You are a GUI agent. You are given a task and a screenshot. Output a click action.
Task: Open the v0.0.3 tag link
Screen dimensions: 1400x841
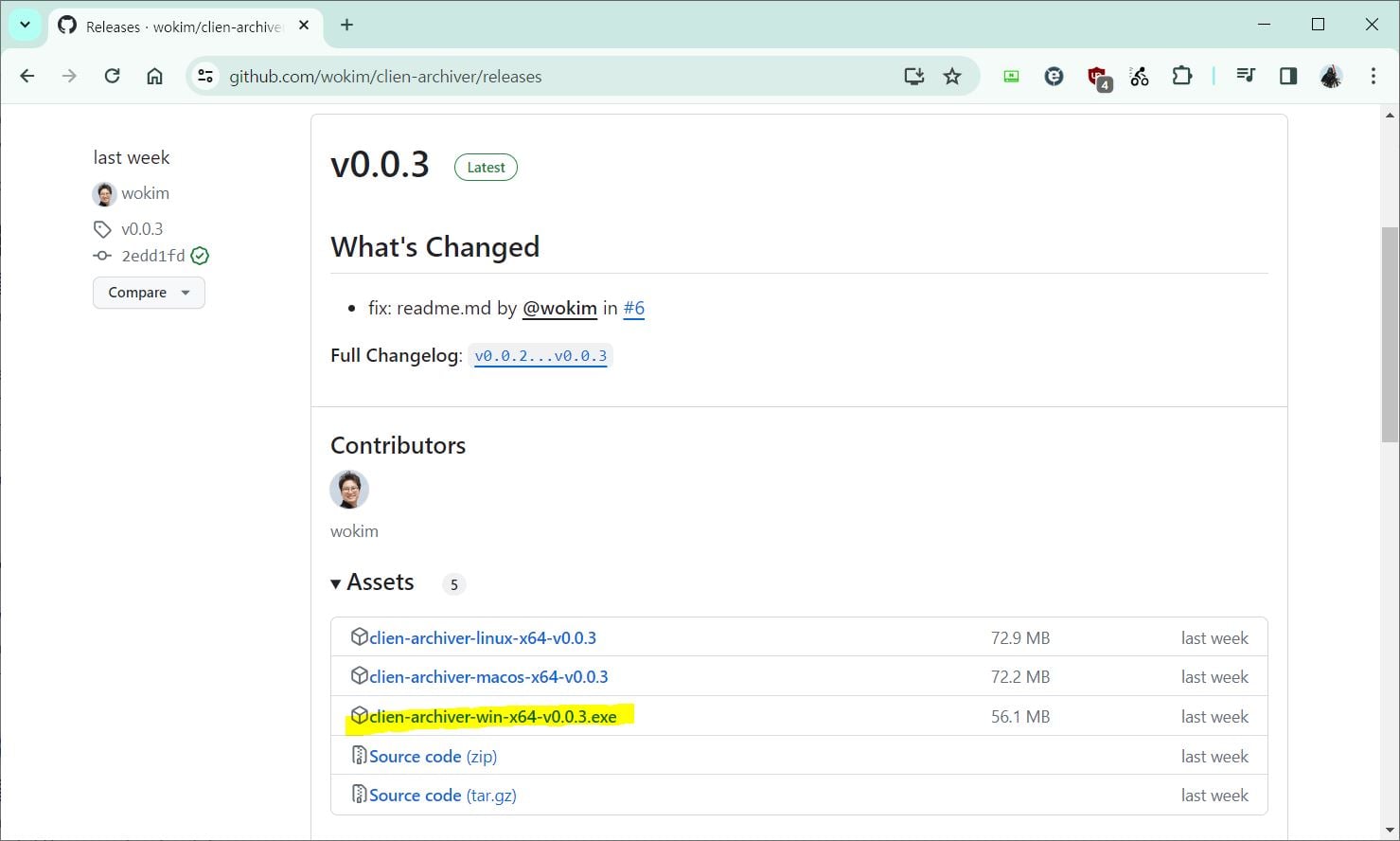click(142, 229)
